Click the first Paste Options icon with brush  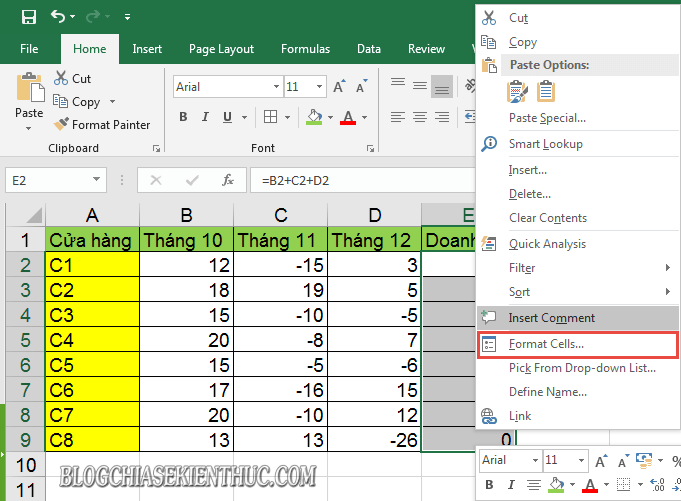pyautogui.click(x=517, y=92)
